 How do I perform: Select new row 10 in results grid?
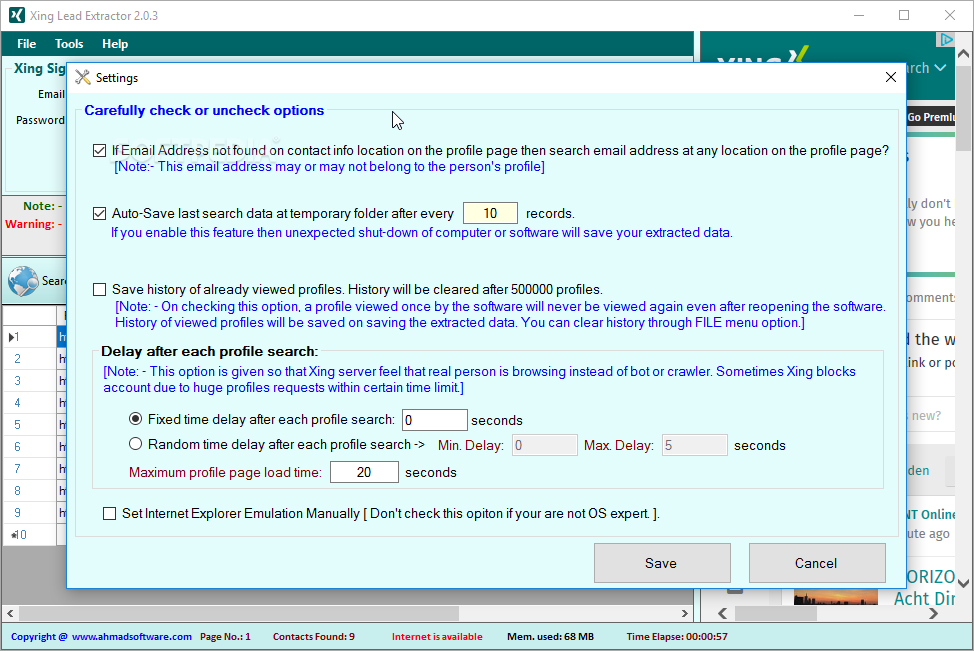[x=30, y=535]
